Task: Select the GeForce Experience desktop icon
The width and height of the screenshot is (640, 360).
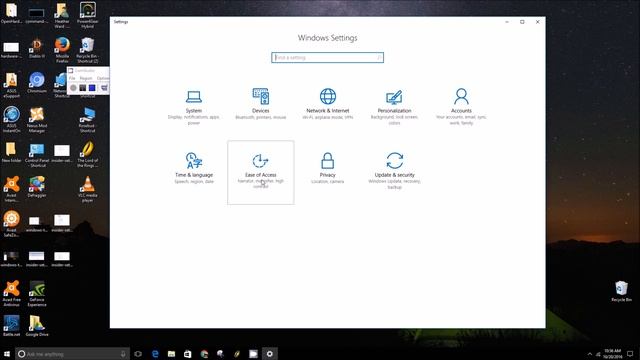Action: click(37, 293)
